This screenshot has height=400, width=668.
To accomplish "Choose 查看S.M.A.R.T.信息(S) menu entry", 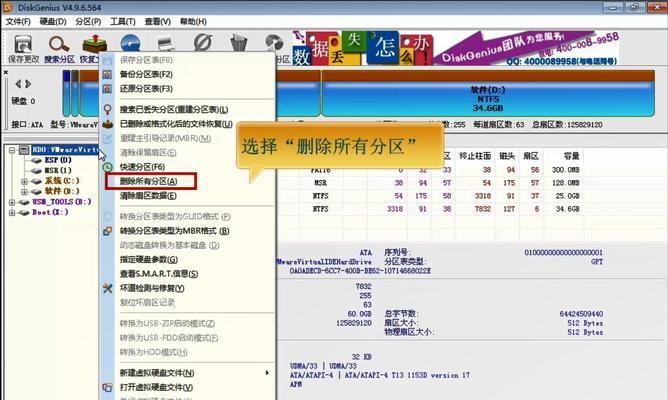I will (159, 273).
